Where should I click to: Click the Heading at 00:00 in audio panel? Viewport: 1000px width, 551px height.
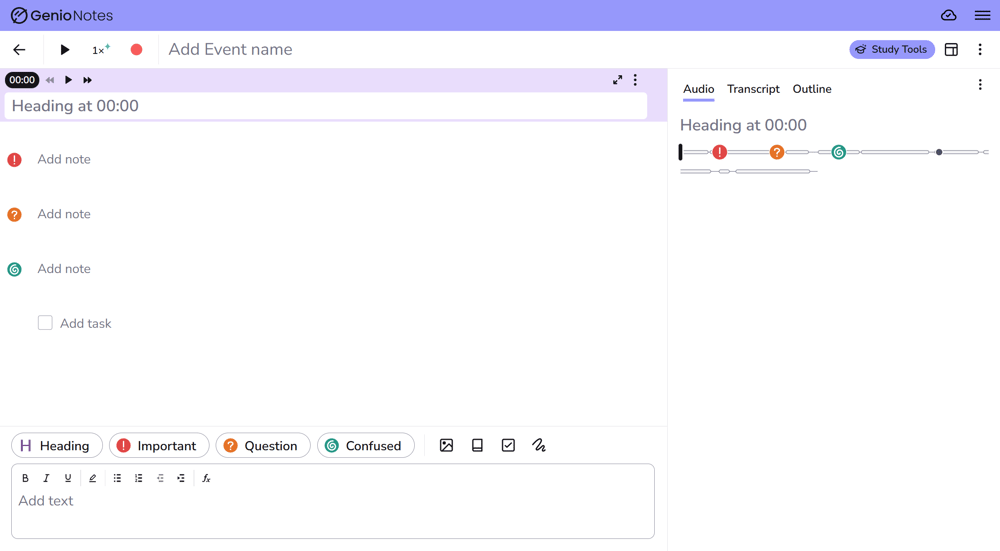click(x=743, y=125)
